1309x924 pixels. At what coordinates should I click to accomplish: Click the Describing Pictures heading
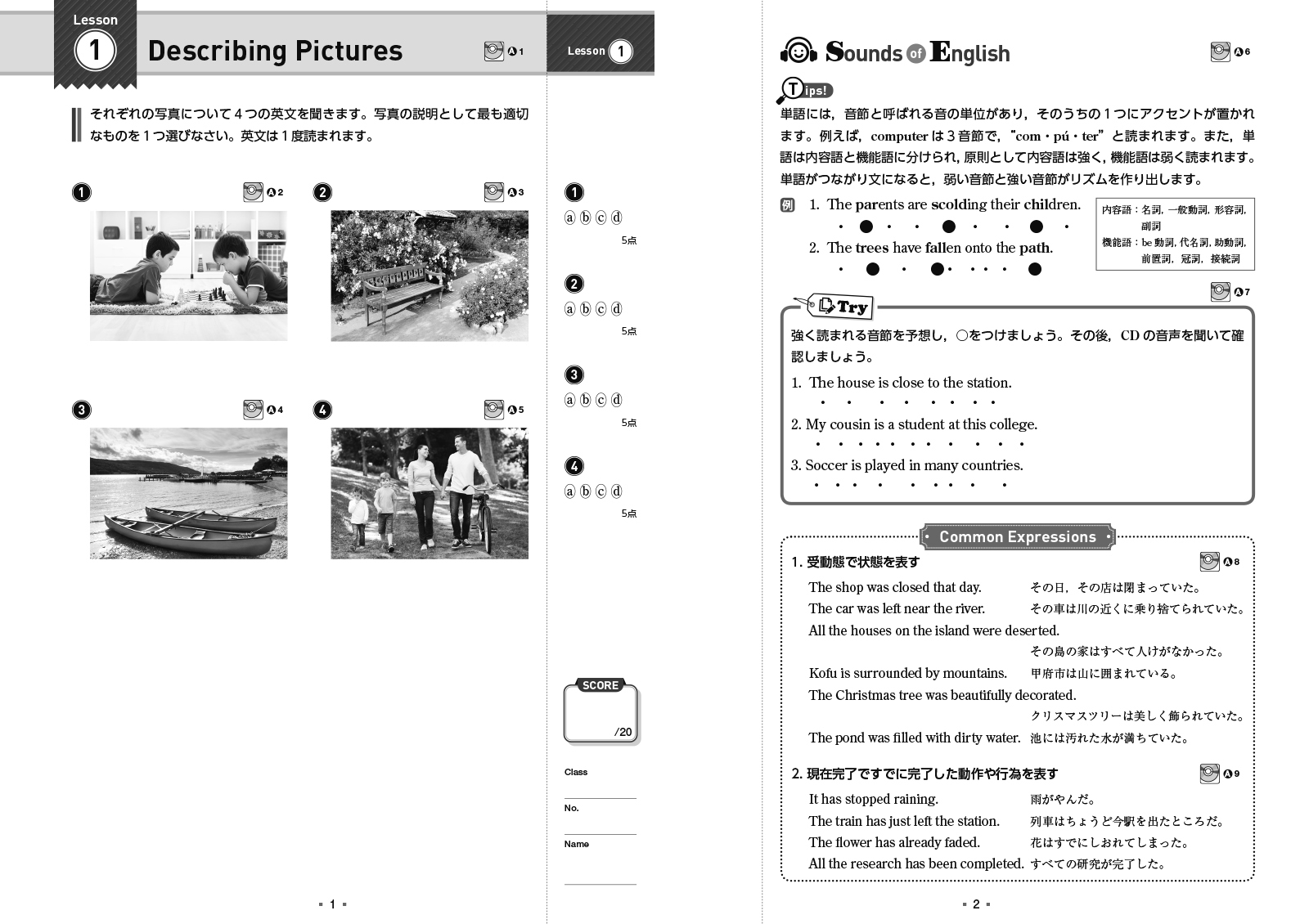coord(275,51)
